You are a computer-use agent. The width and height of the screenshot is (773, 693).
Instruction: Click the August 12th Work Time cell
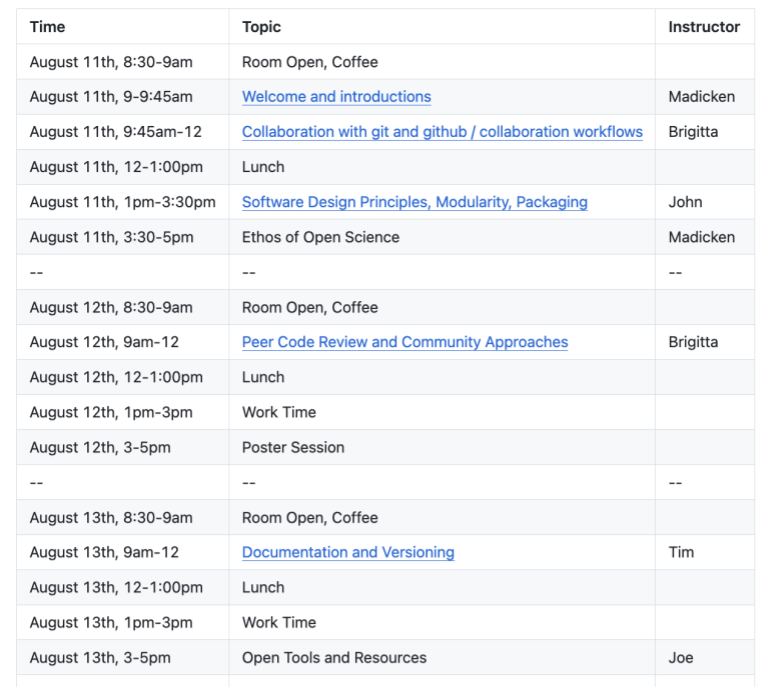pos(279,413)
